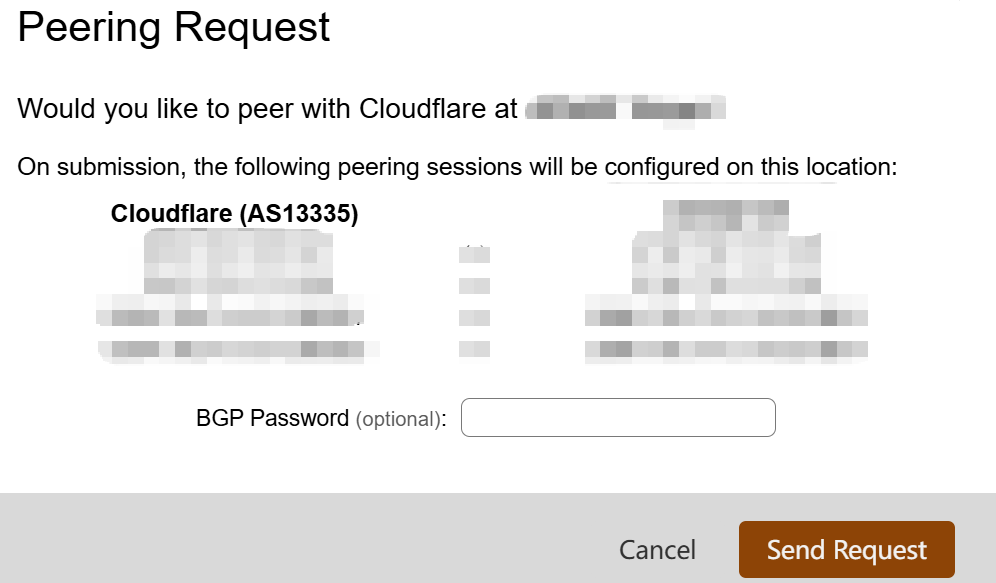This screenshot has height=583, width=996.
Task: Click the blurred header atop the right column
Action: pos(725,212)
